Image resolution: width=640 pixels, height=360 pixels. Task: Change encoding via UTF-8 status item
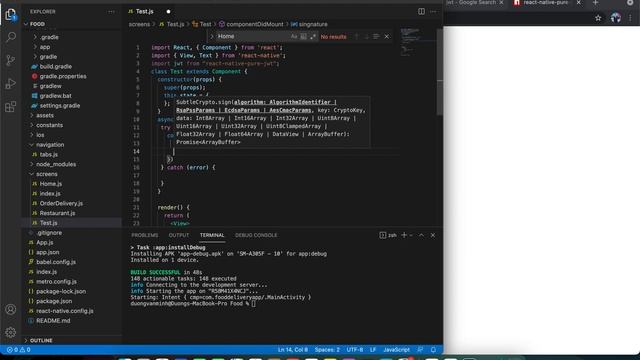pyautogui.click(x=355, y=350)
